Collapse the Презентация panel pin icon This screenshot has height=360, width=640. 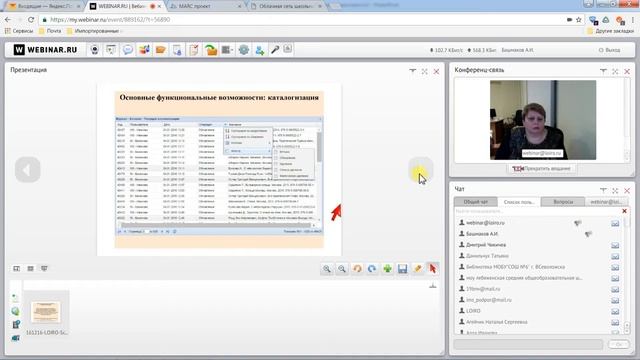click(x=413, y=71)
